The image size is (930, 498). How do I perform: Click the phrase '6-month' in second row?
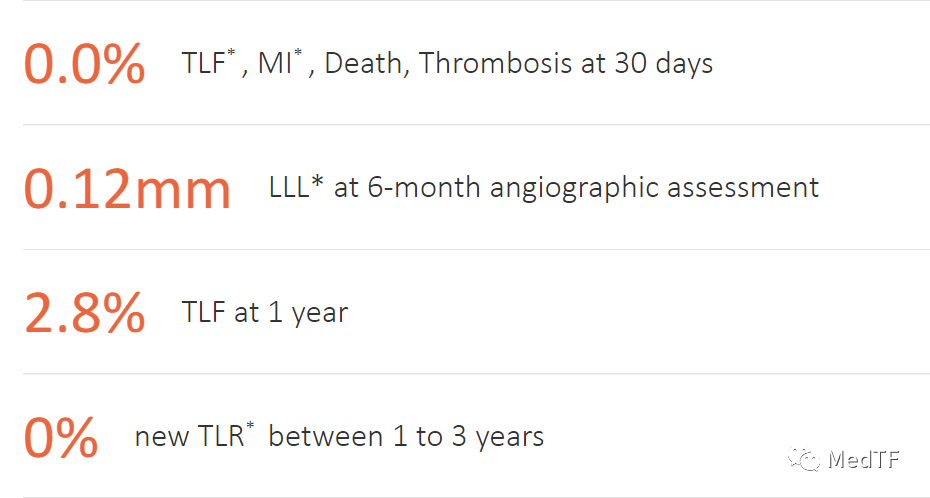(x=423, y=187)
